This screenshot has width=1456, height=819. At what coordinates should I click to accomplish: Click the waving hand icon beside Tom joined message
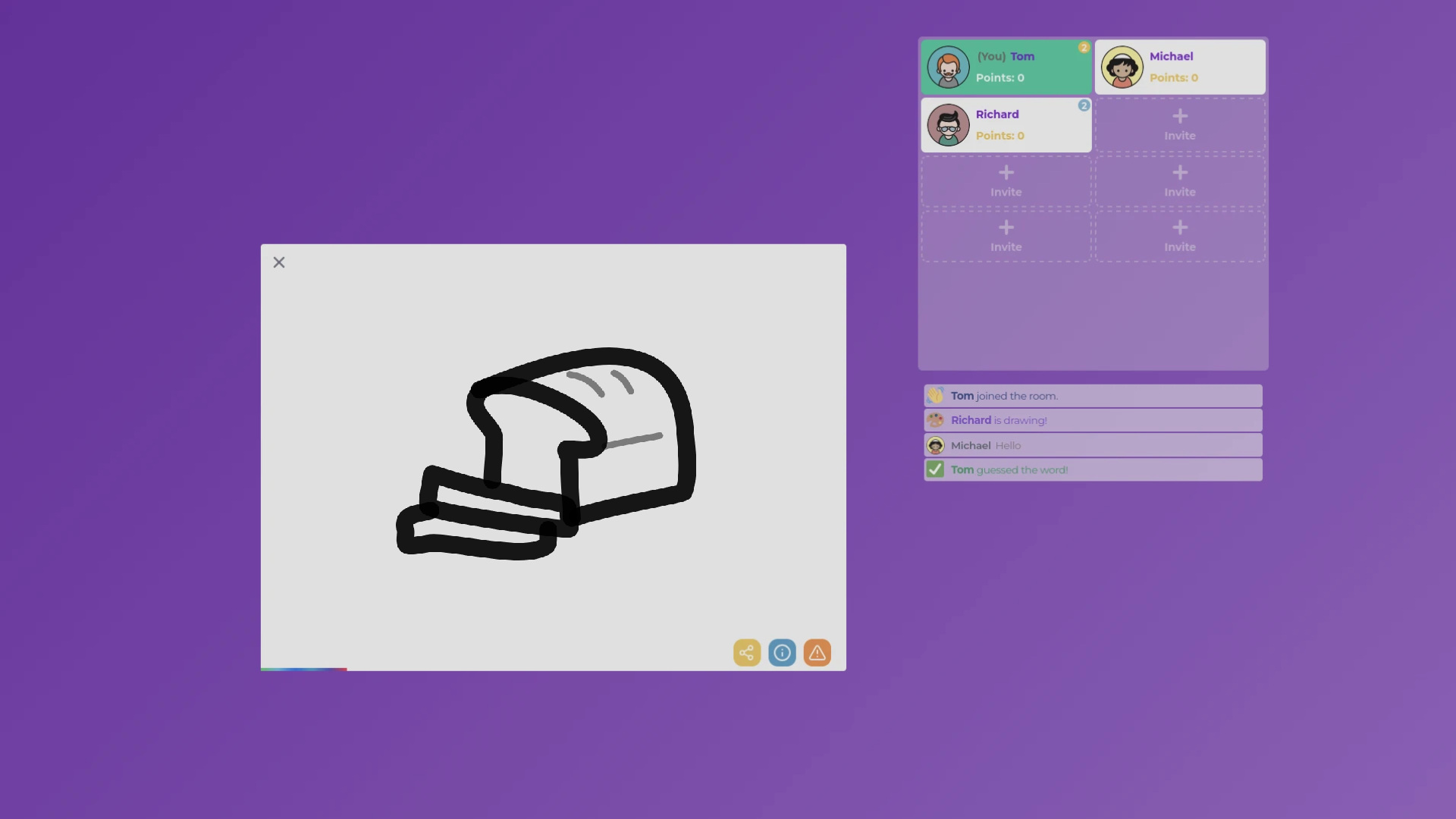point(935,395)
